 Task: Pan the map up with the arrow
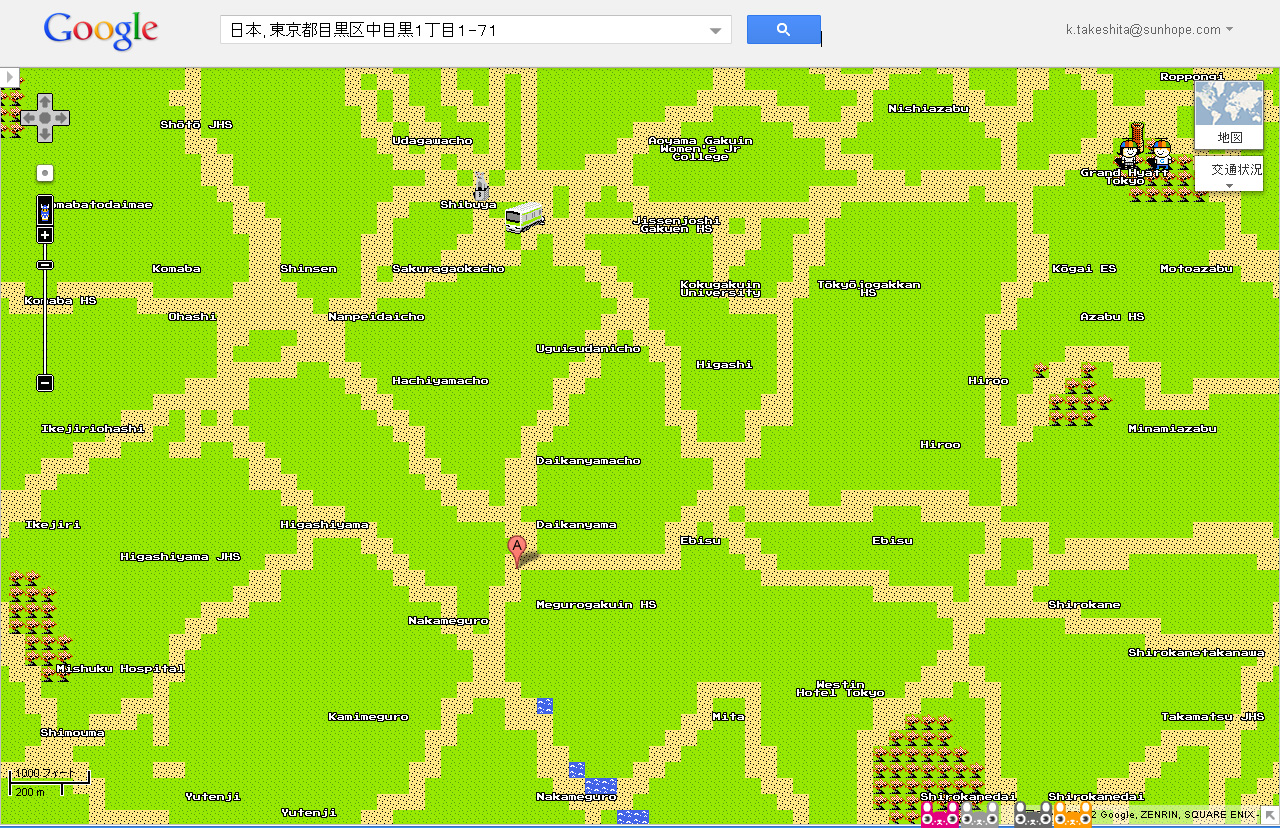click(x=45, y=102)
